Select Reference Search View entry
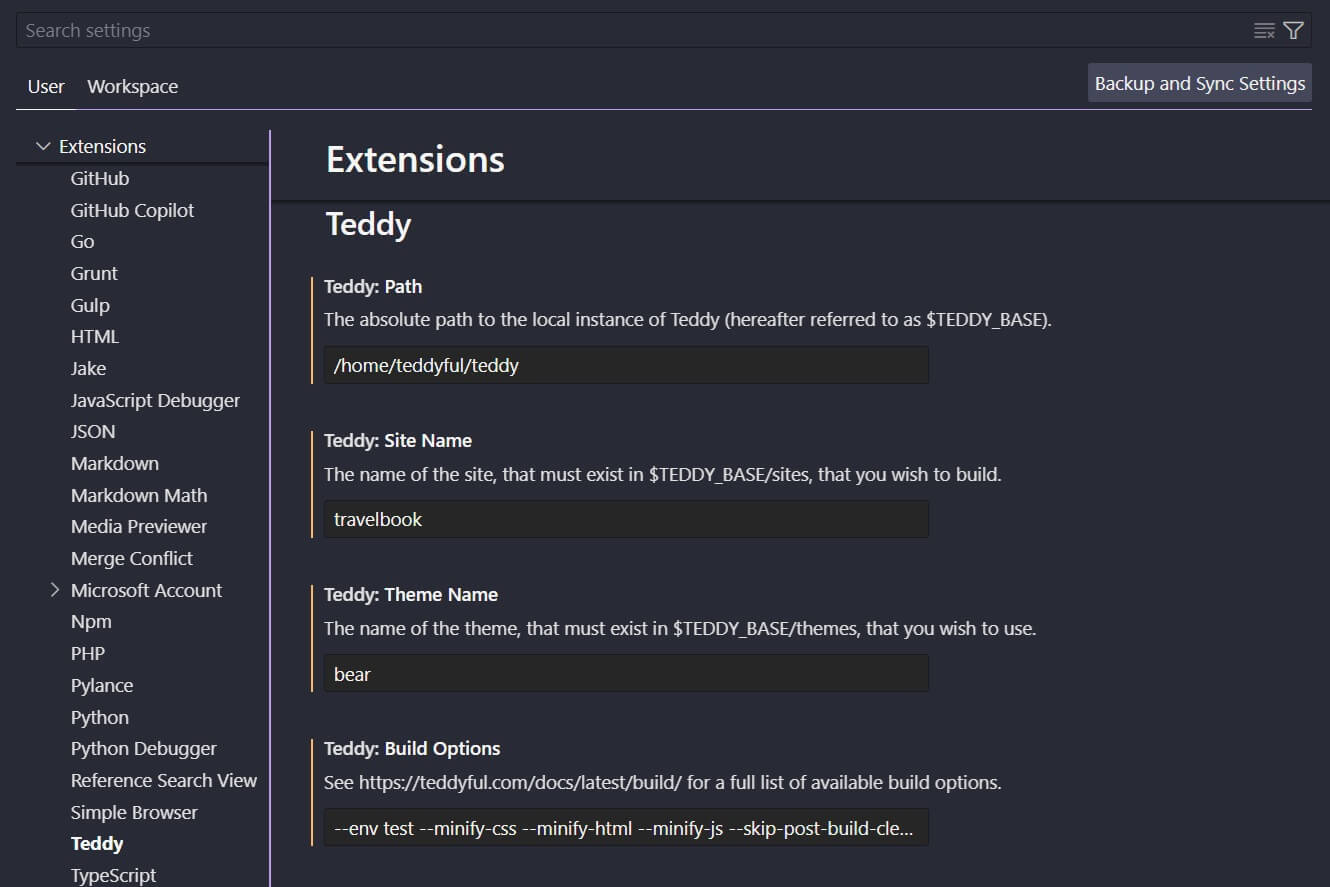 164,780
